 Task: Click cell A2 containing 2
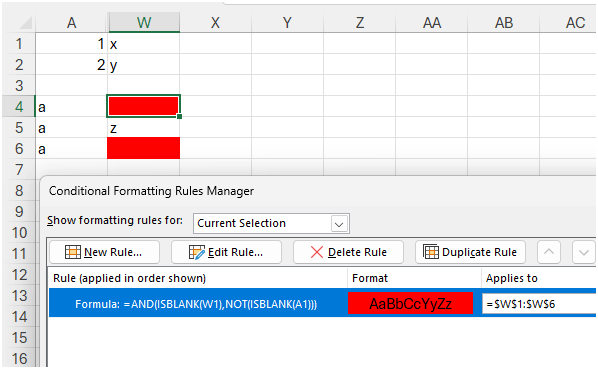point(72,64)
